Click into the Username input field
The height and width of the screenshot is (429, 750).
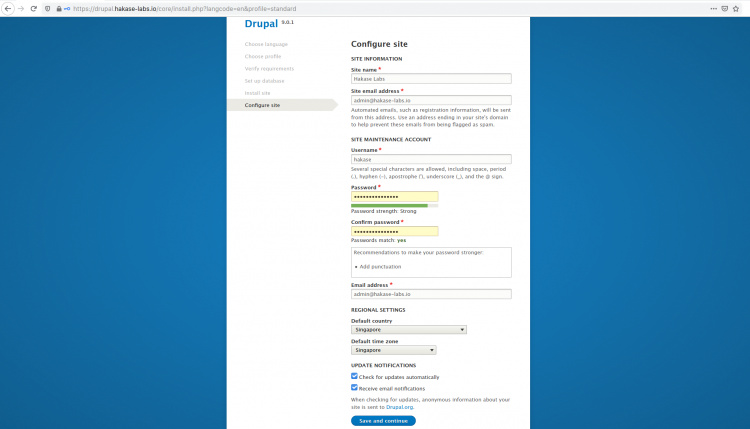(x=430, y=159)
